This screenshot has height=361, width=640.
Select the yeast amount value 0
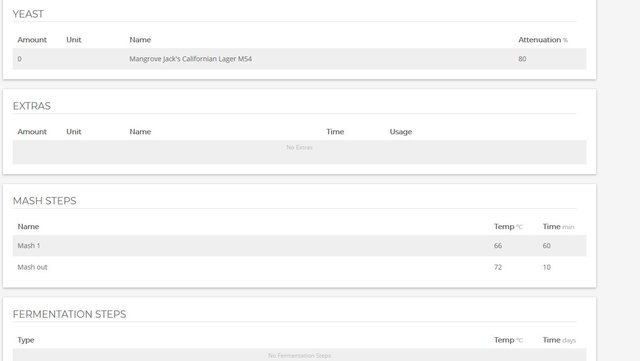[x=19, y=59]
